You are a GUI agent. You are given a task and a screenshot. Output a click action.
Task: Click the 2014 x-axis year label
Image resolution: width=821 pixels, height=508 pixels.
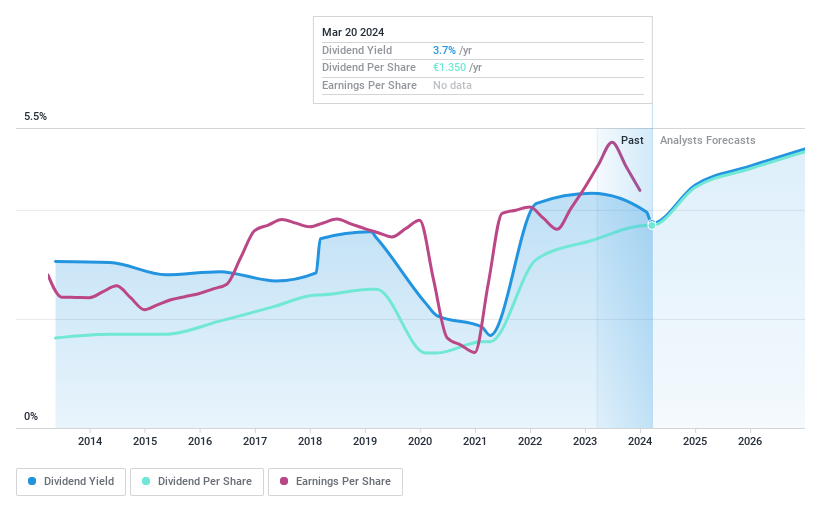click(90, 441)
